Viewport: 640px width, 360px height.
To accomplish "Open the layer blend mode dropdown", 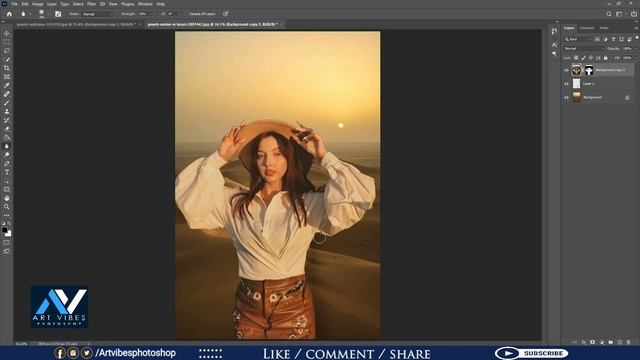I will (583, 49).
